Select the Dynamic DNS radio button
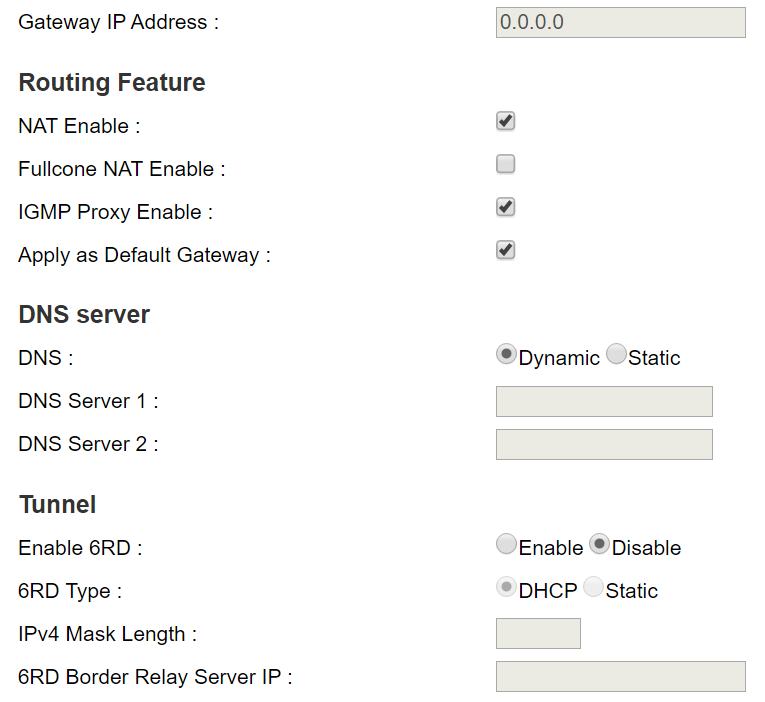765x702 pixels. coord(507,354)
